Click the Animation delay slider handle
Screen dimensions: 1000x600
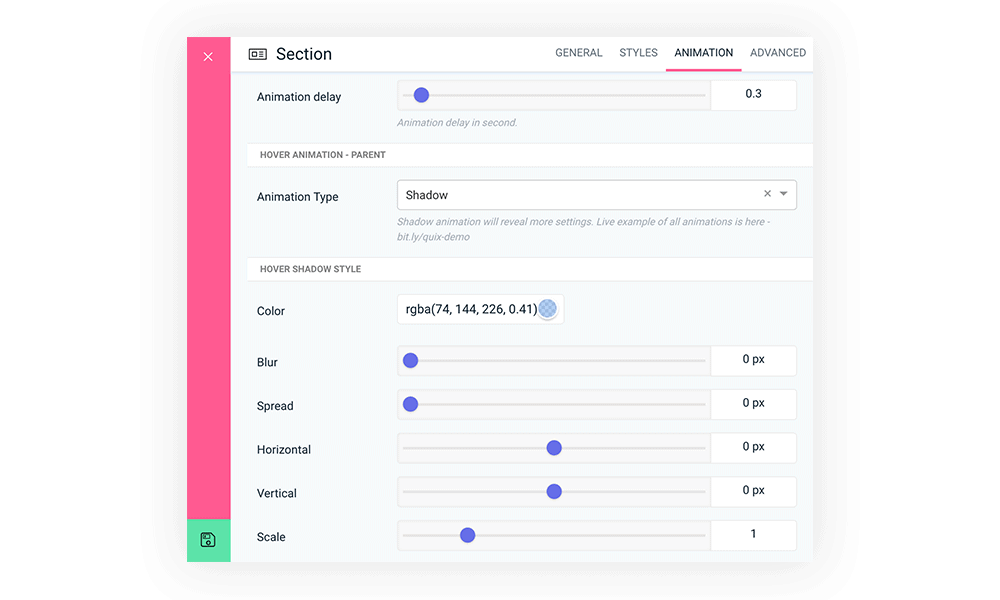tap(421, 95)
